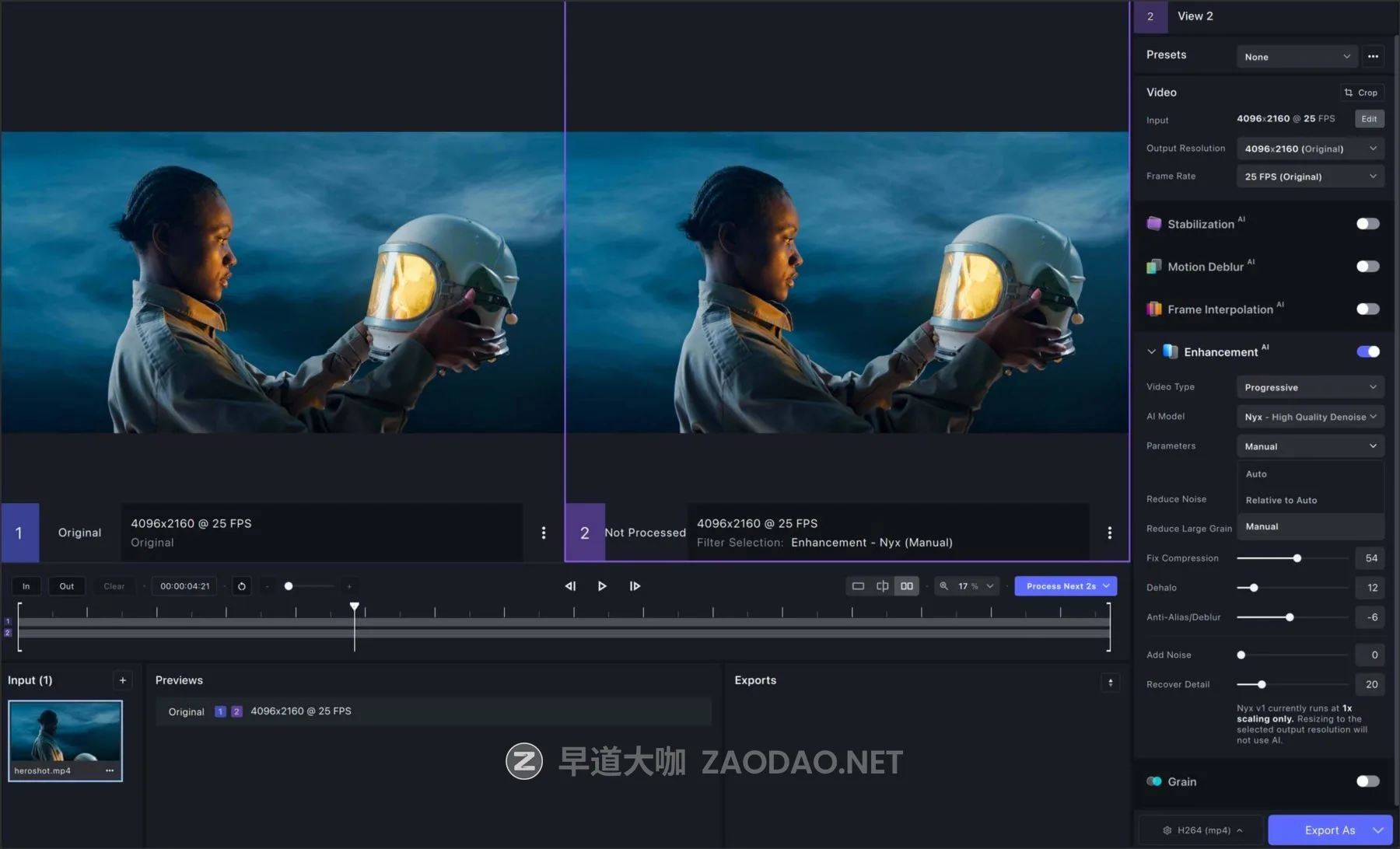The width and height of the screenshot is (1400, 849).
Task: Open the Frame Rate dropdown
Action: pyautogui.click(x=1310, y=176)
